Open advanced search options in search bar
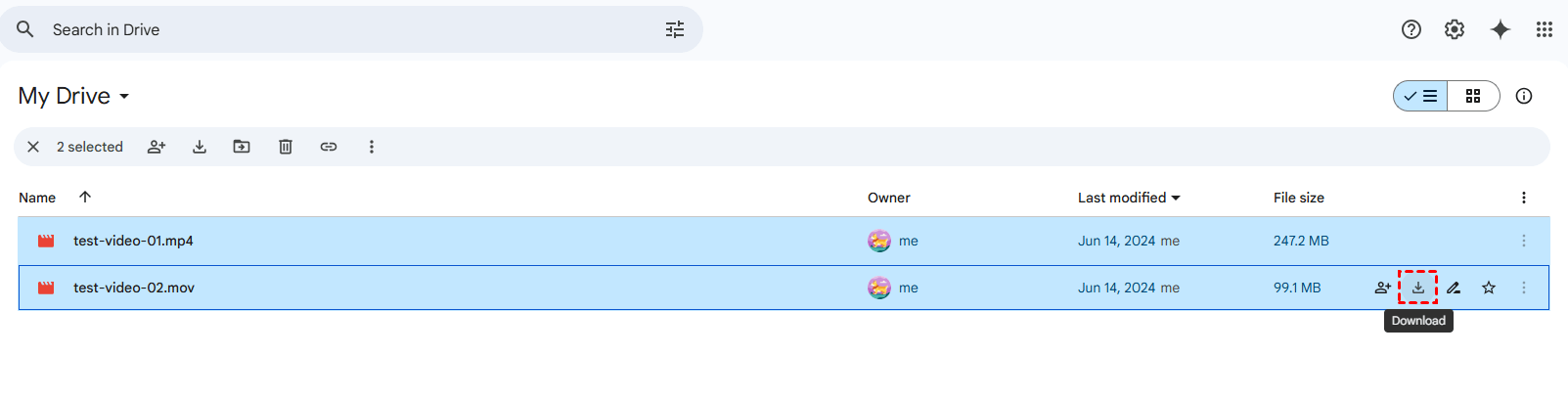The height and width of the screenshot is (400, 1568). (x=675, y=29)
